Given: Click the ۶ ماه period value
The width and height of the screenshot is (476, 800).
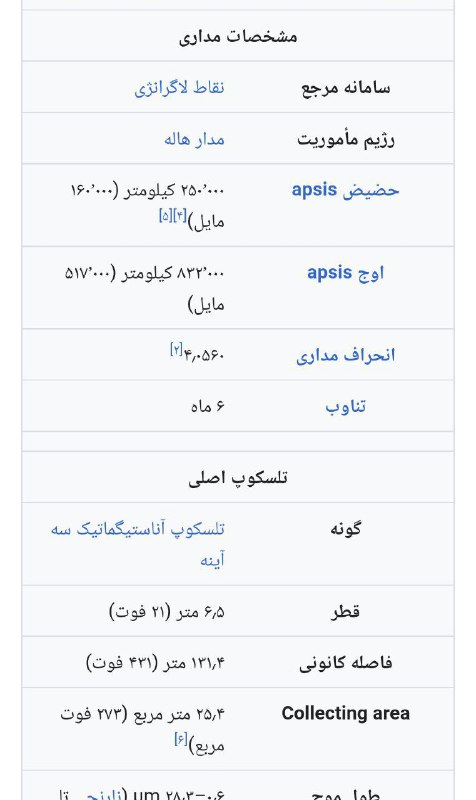Looking at the screenshot, I should [x=208, y=406].
